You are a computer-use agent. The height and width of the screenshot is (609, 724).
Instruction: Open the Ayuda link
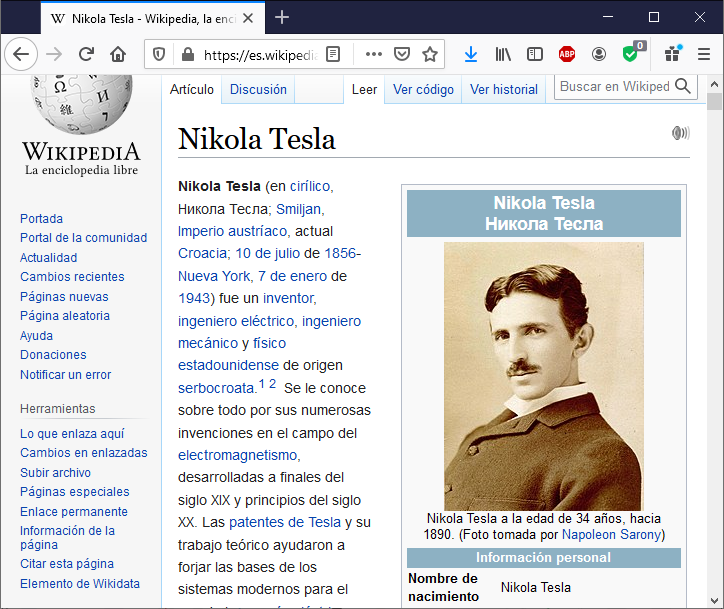point(36,336)
